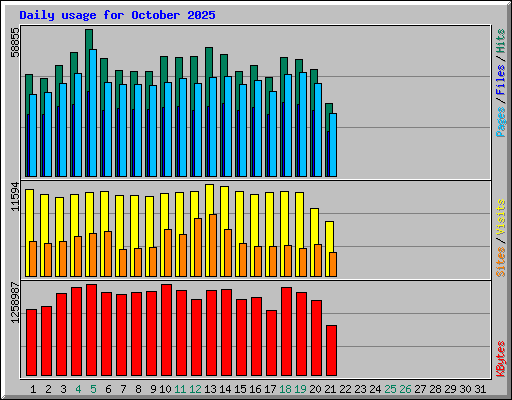Click day 11 on the x-axis
Screen dimensions: 512x400
pyautogui.click(x=180, y=389)
